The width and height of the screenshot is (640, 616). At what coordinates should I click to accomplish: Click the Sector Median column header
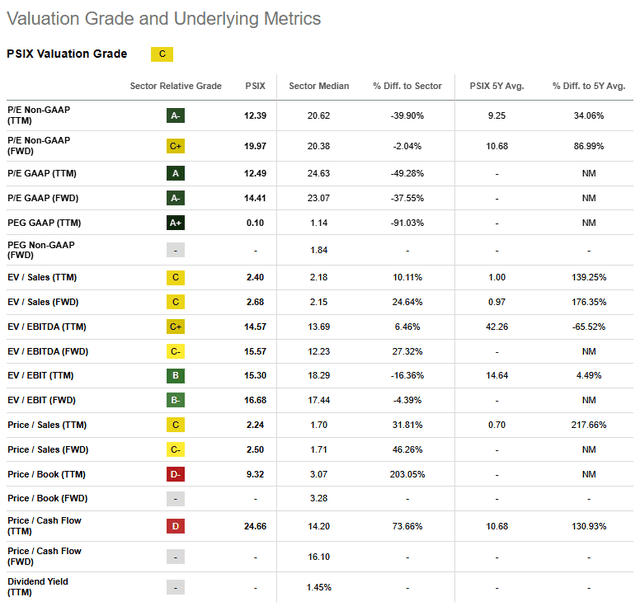click(318, 86)
